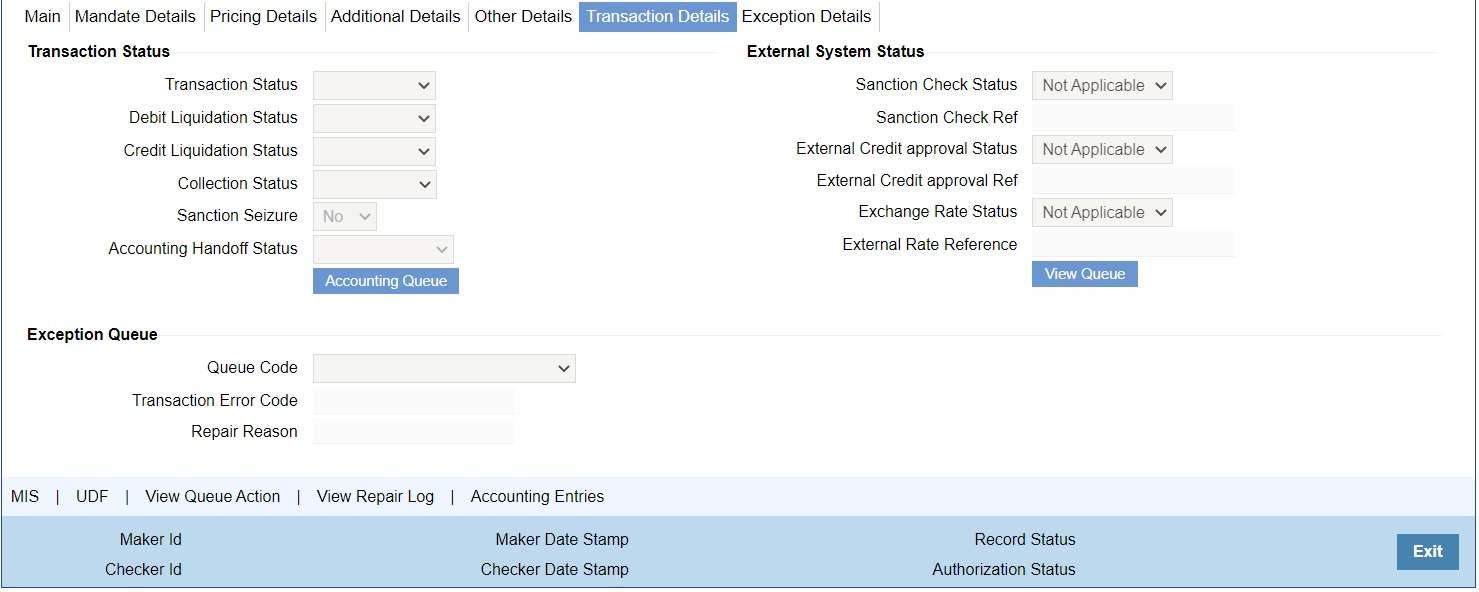Open Sanction Check Status dropdown
The width and height of the screenshot is (1479, 592).
click(x=1102, y=85)
